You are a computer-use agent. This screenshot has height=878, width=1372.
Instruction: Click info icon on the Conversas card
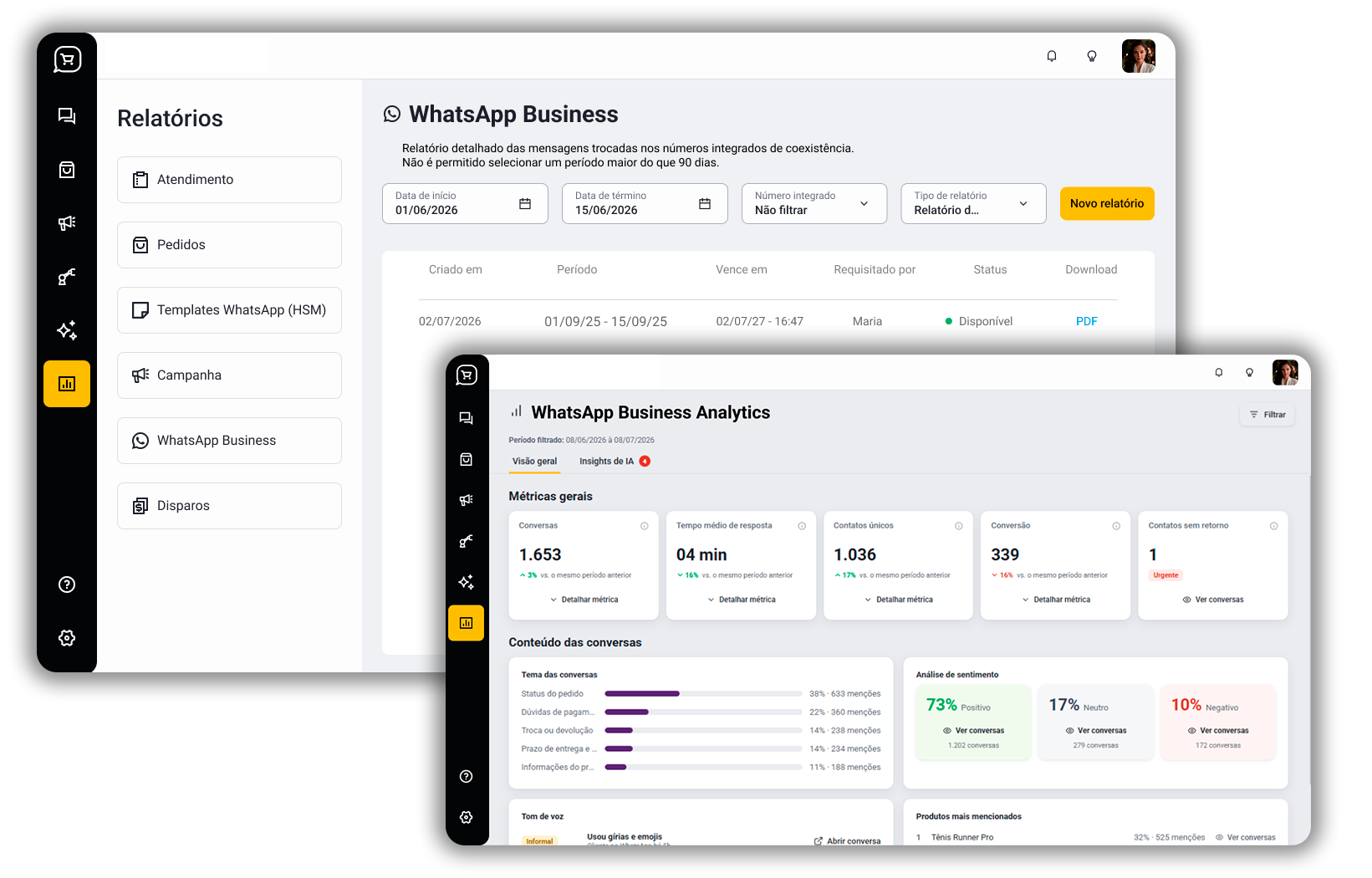click(x=645, y=526)
